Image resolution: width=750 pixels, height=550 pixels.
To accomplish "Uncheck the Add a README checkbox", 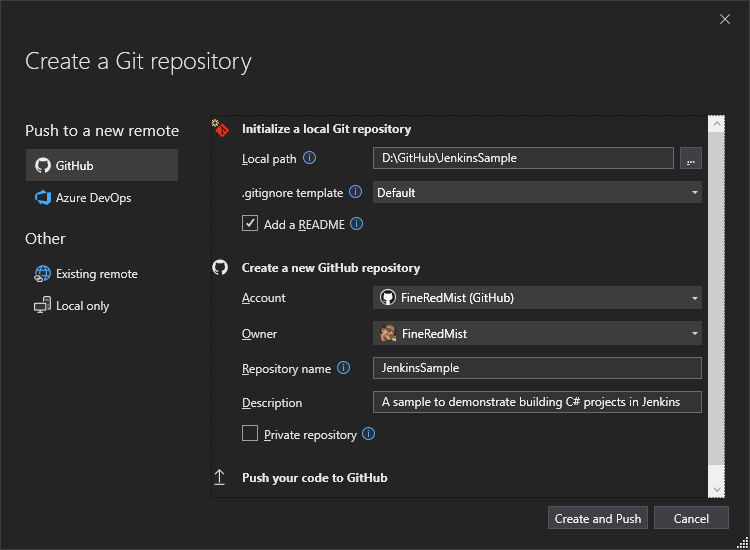I will [x=250, y=223].
